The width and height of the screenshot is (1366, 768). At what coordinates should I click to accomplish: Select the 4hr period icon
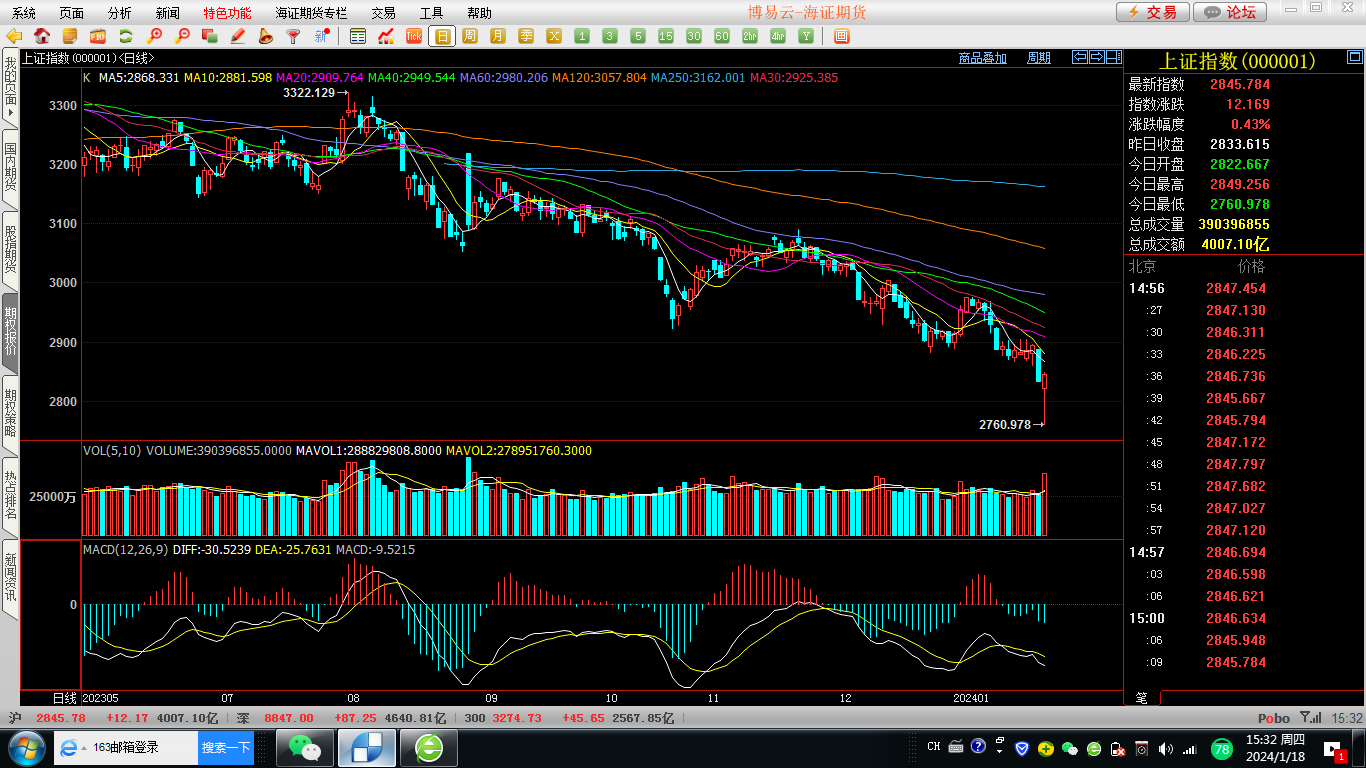(x=778, y=36)
